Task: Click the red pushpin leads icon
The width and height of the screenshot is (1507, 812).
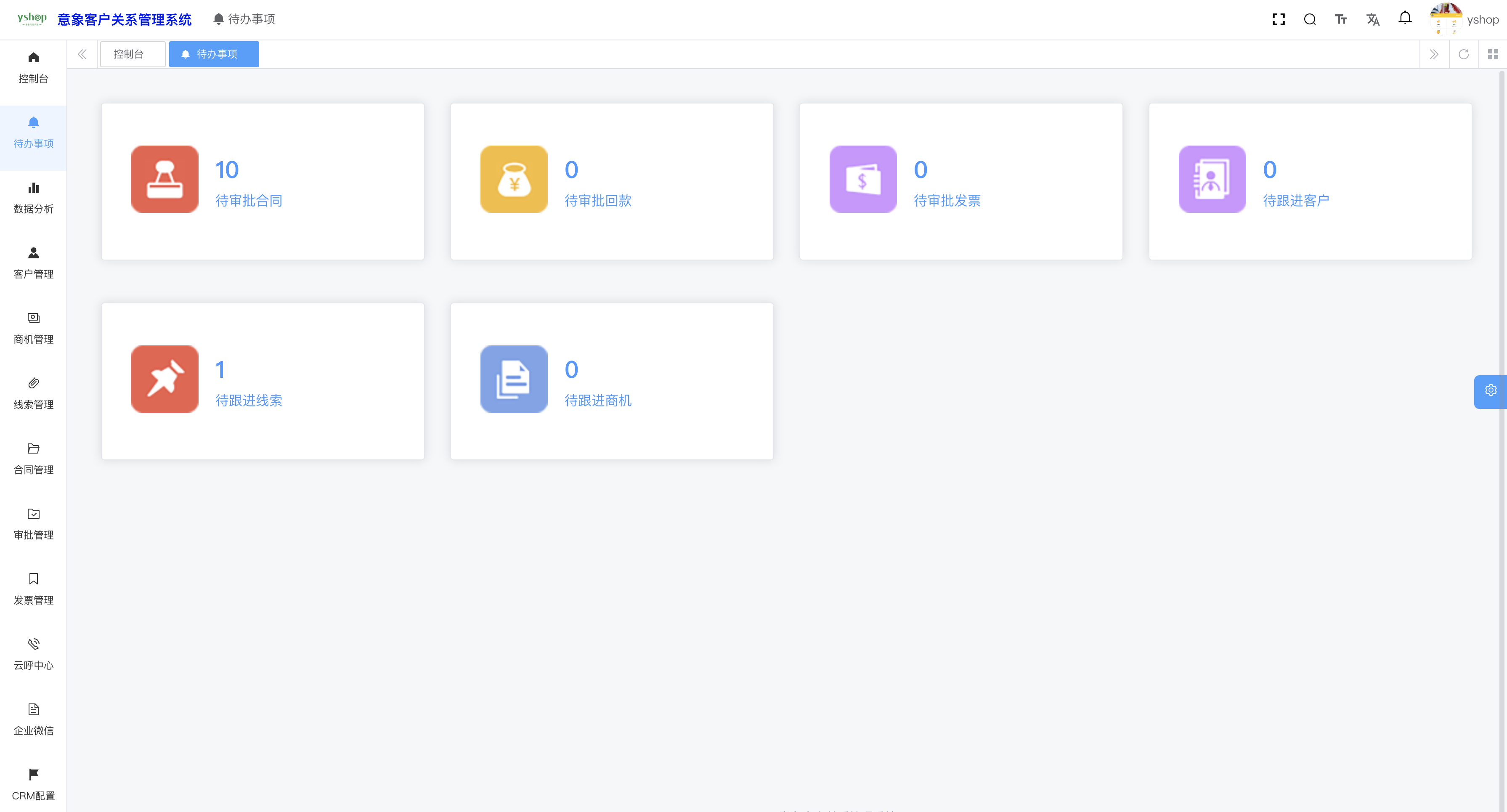Action: [x=164, y=379]
